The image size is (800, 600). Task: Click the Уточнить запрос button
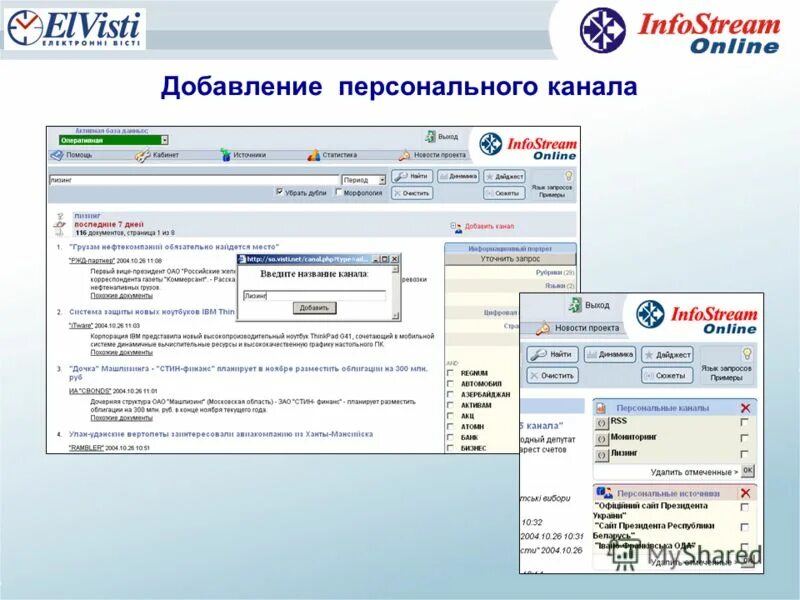[x=510, y=259]
